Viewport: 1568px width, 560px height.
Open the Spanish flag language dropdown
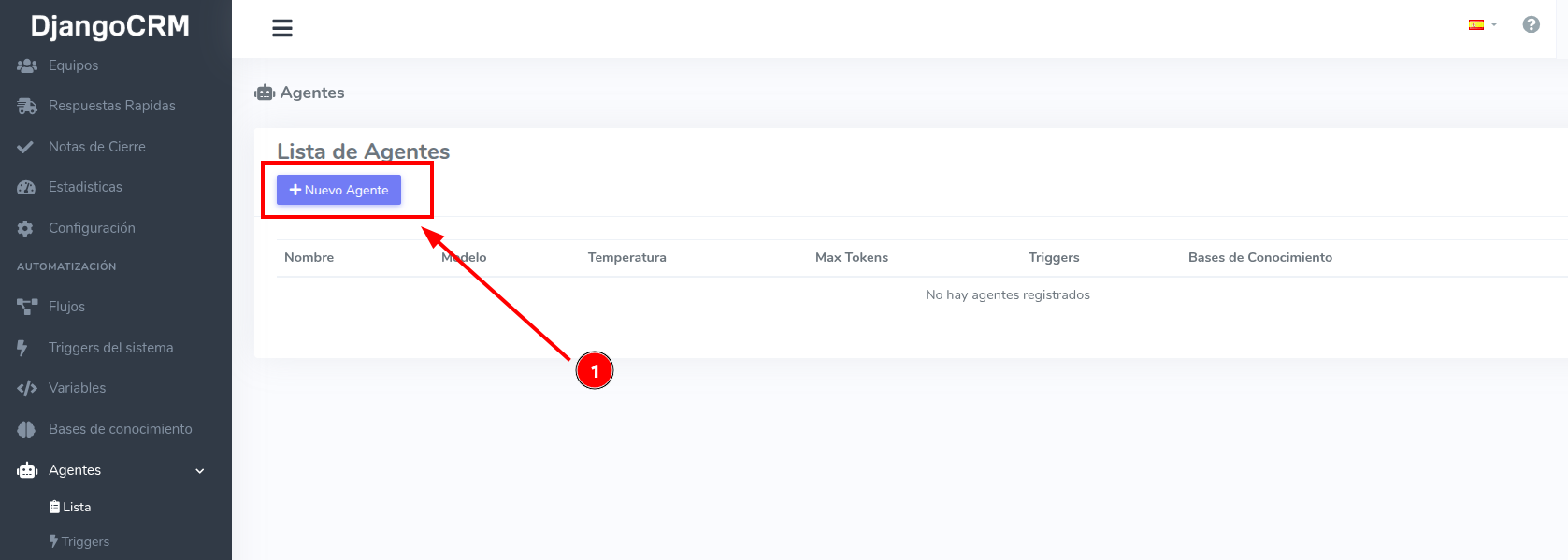(x=1481, y=25)
